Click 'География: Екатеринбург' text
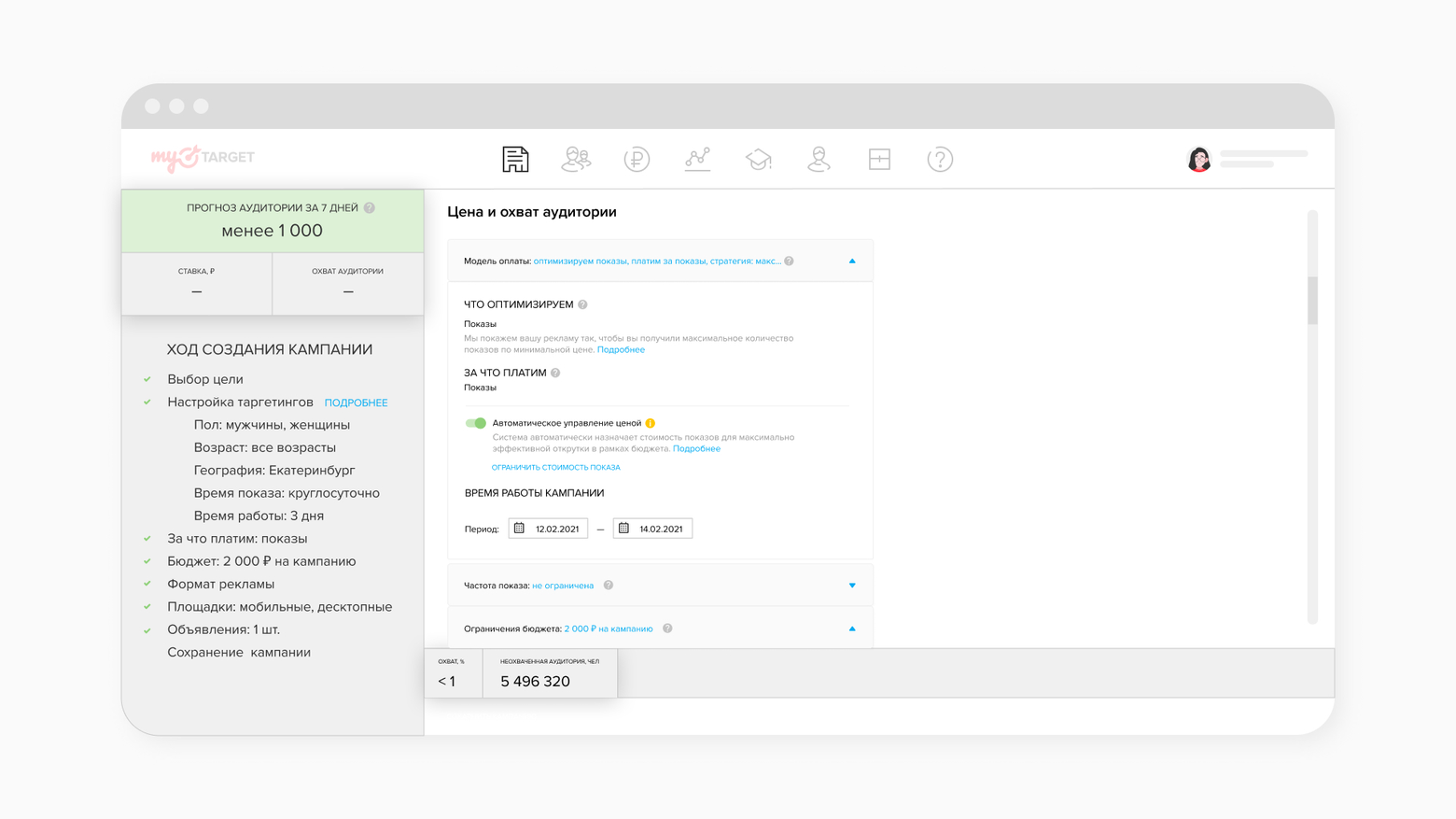Screen dimensions: 1456x819 coord(273,471)
